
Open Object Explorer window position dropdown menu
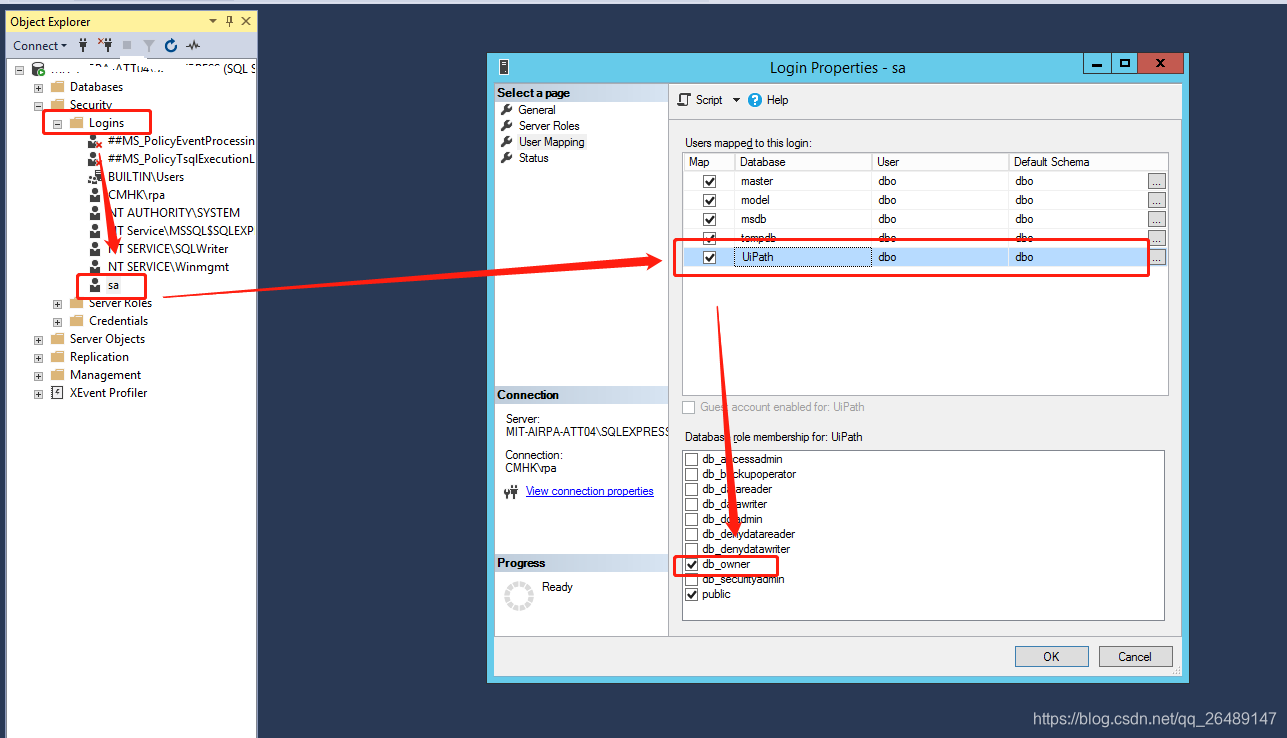tap(213, 21)
